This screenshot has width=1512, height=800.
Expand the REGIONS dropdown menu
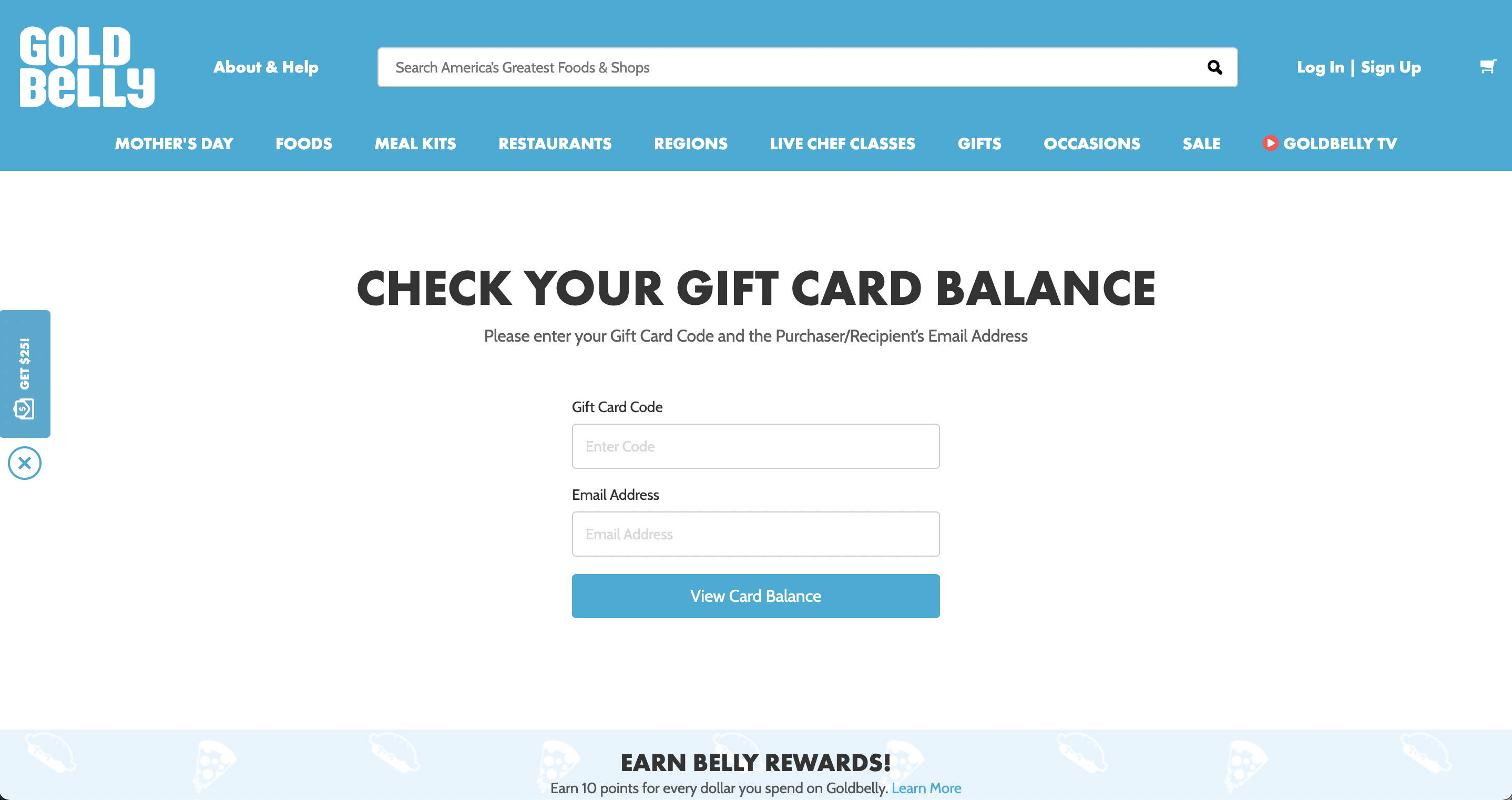(x=691, y=144)
